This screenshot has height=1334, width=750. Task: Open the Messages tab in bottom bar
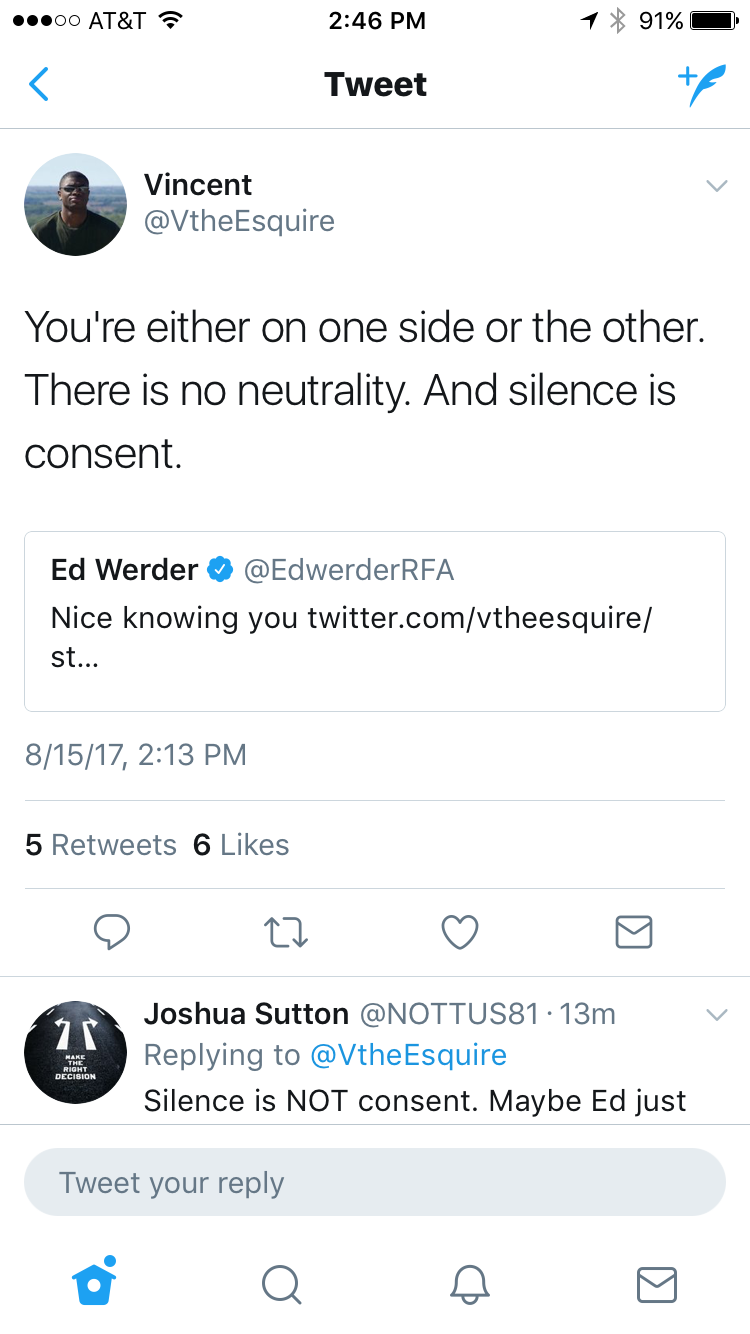click(657, 1284)
